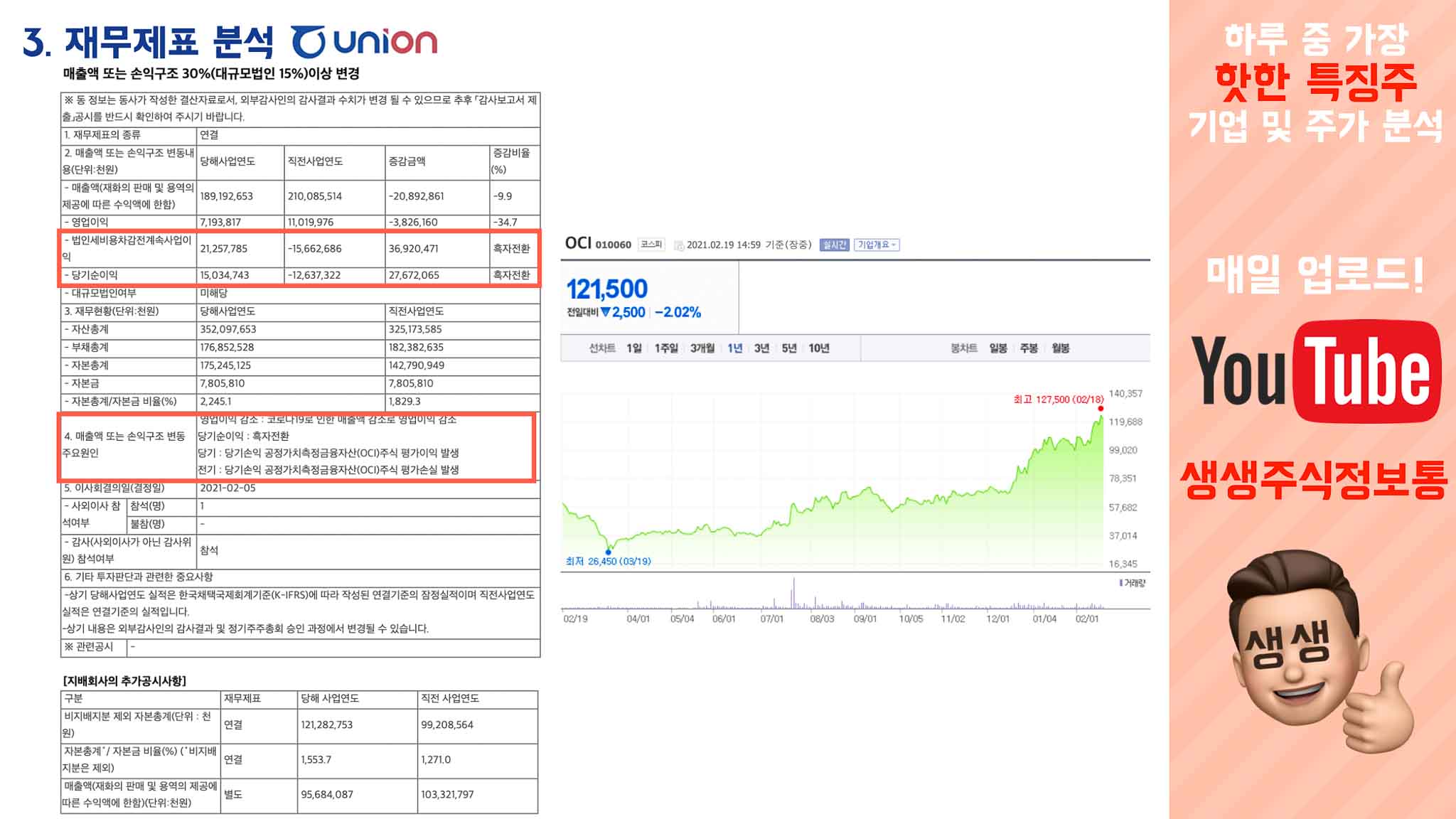Screen dimensions: 1456x819
Task: Click the 코스피 market badge
Action: point(651,245)
